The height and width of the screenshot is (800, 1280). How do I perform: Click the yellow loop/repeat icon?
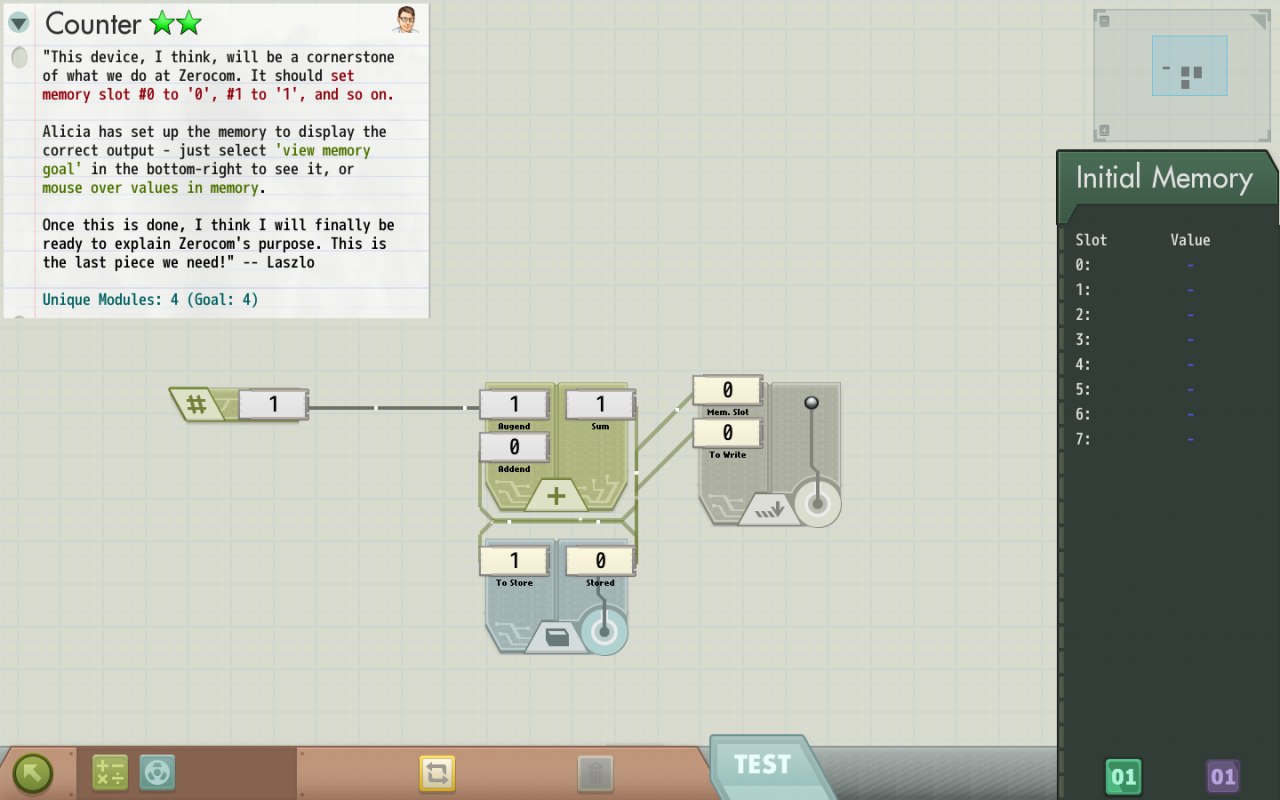tap(437, 773)
